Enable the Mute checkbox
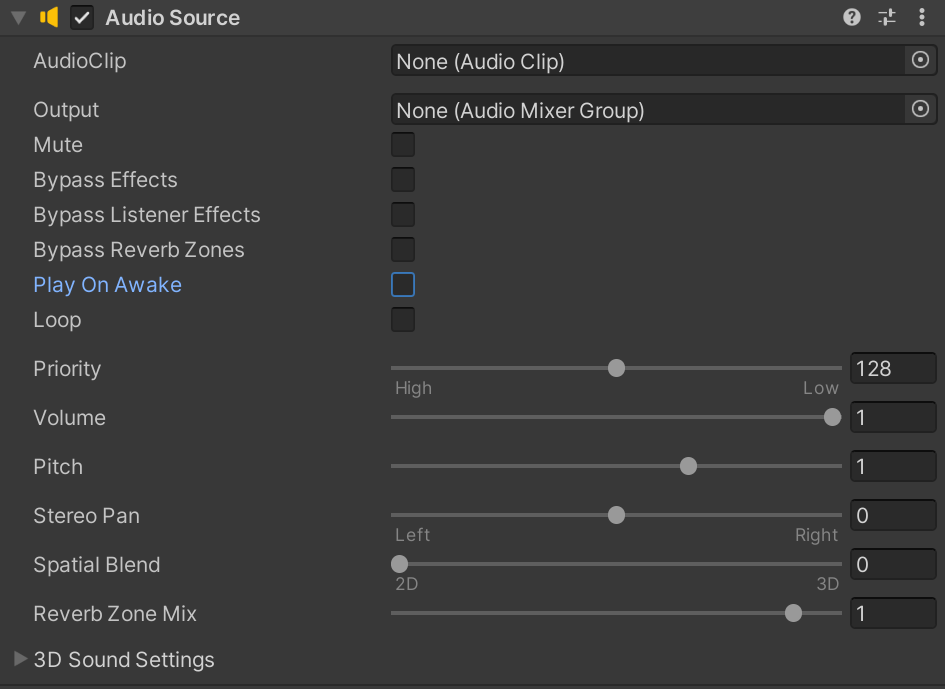Image resolution: width=945 pixels, height=689 pixels. (x=402, y=144)
